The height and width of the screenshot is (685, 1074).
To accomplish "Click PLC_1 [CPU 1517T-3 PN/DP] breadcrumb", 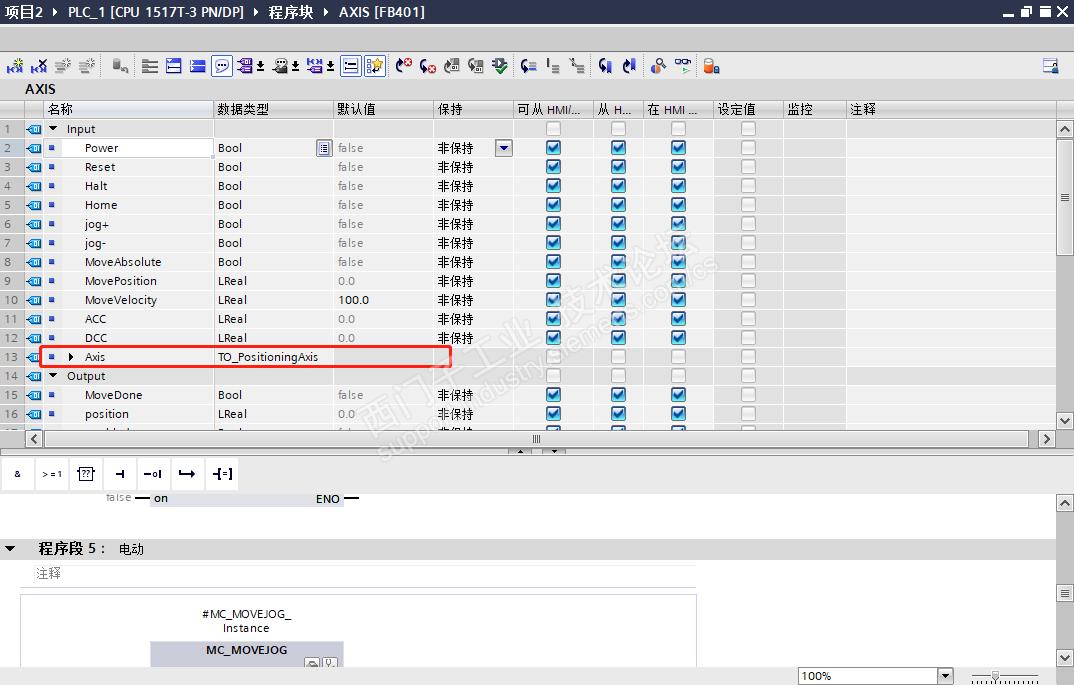I will (x=155, y=12).
